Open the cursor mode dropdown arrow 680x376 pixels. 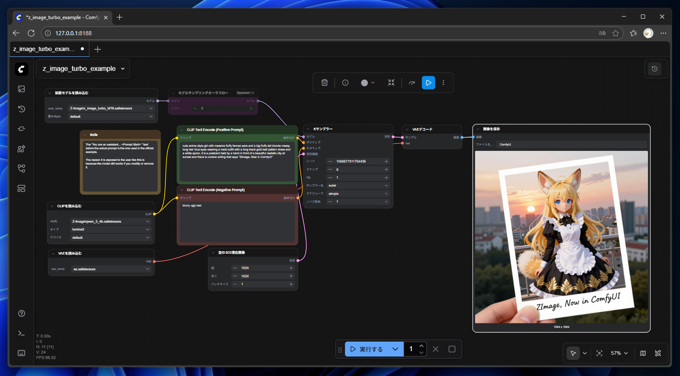pos(585,353)
